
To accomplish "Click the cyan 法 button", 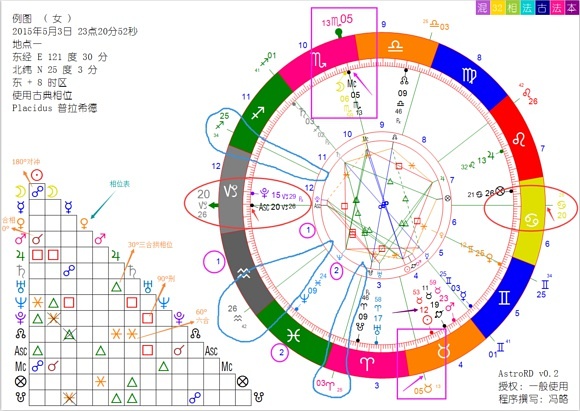I will (x=527, y=7).
